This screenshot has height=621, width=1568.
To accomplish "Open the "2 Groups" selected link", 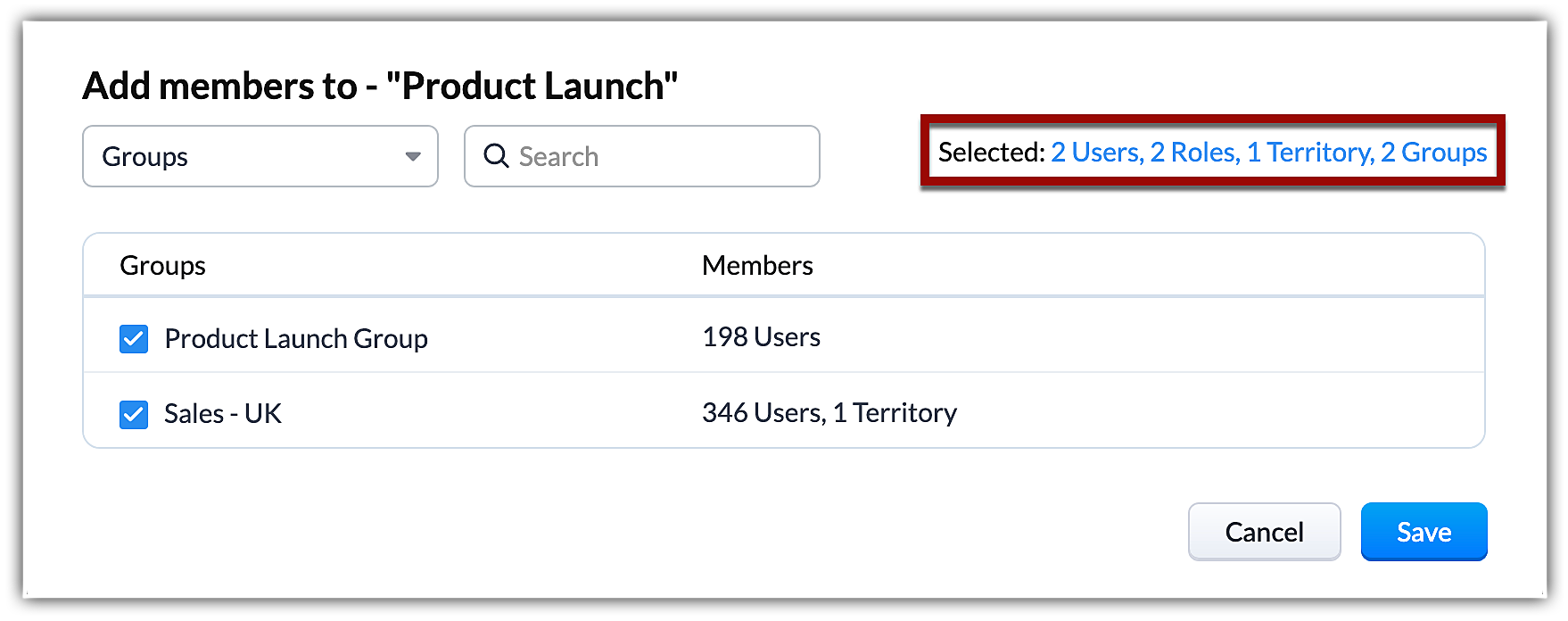I will pyautogui.click(x=1433, y=153).
